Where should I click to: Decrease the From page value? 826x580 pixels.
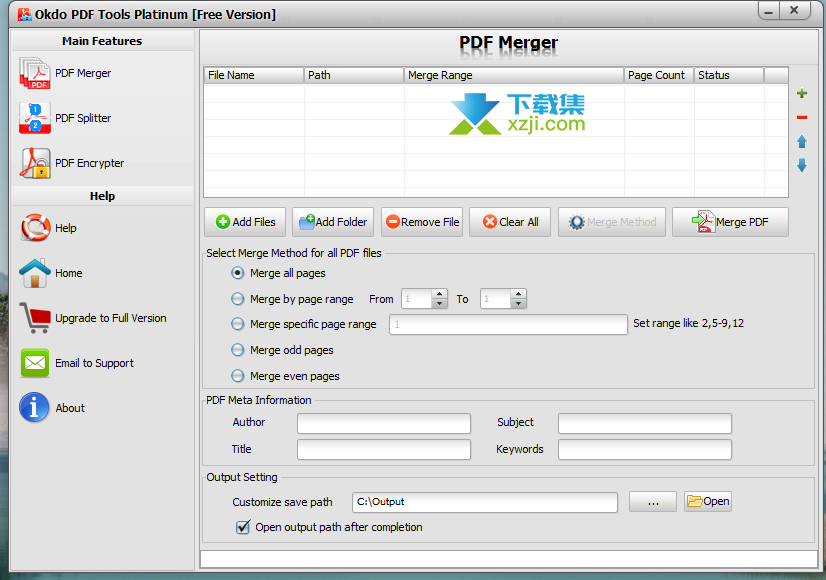pyautogui.click(x=439, y=303)
